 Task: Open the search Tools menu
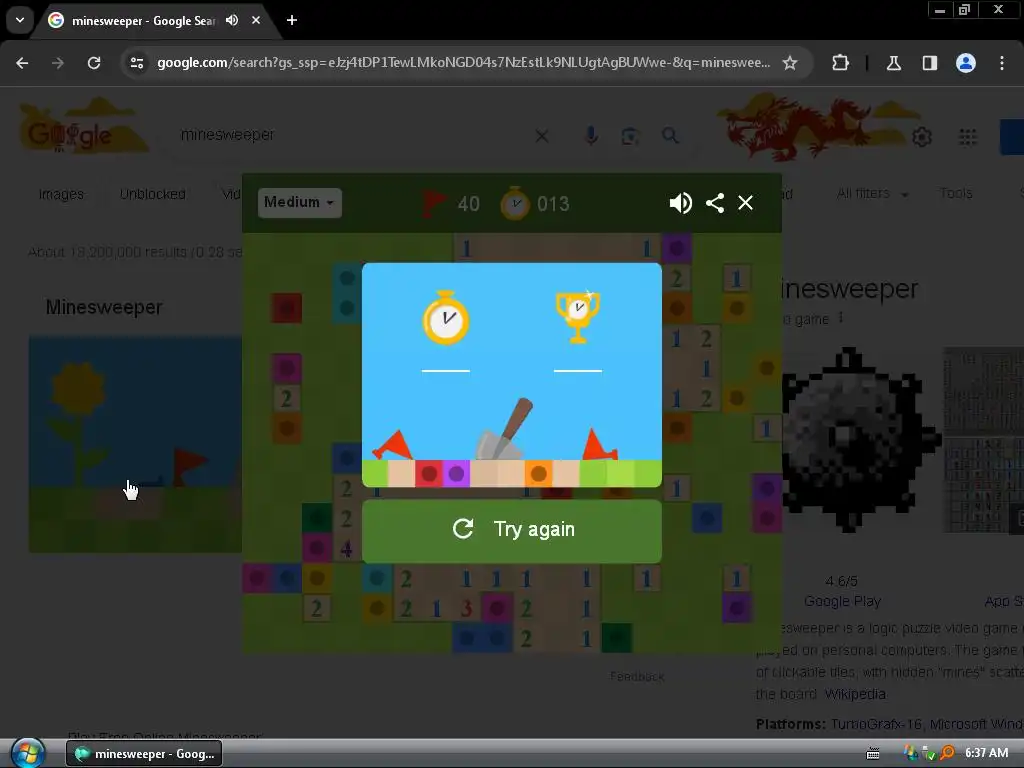[x=956, y=193]
